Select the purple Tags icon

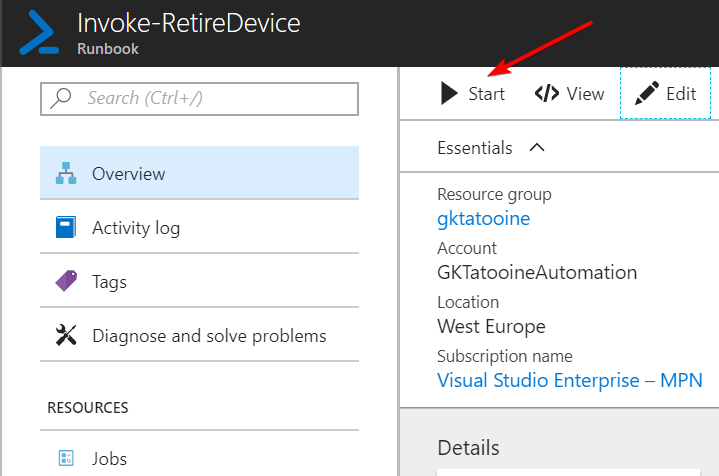[x=66, y=282]
